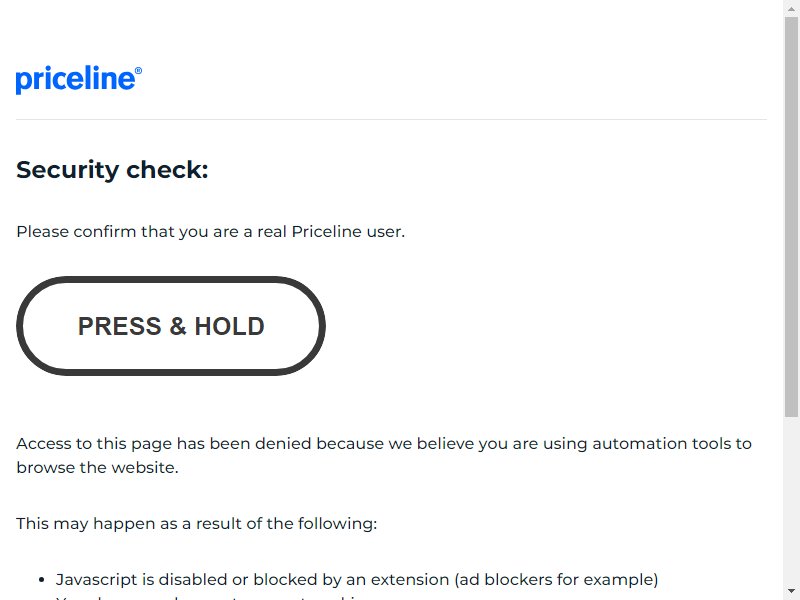Click the Priceline logo
The height and width of the screenshot is (600, 800).
pyautogui.click(x=79, y=79)
